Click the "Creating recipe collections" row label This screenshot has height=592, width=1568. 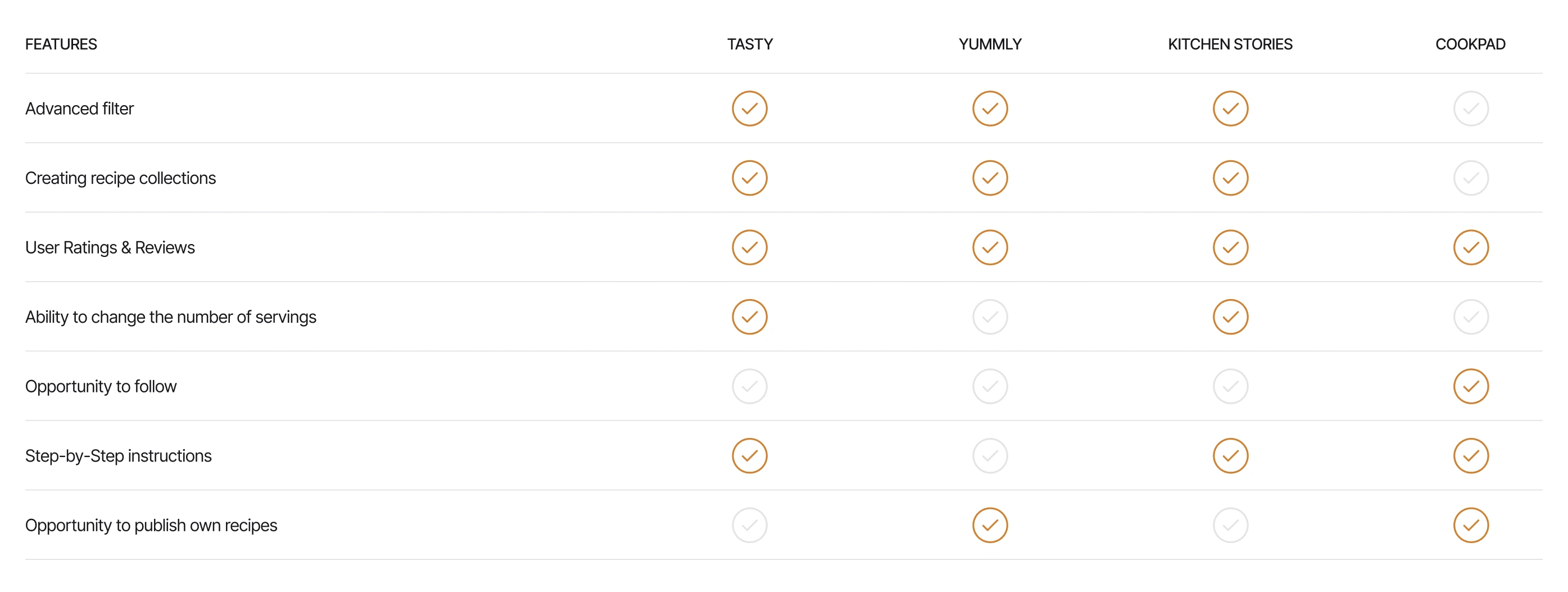click(120, 178)
